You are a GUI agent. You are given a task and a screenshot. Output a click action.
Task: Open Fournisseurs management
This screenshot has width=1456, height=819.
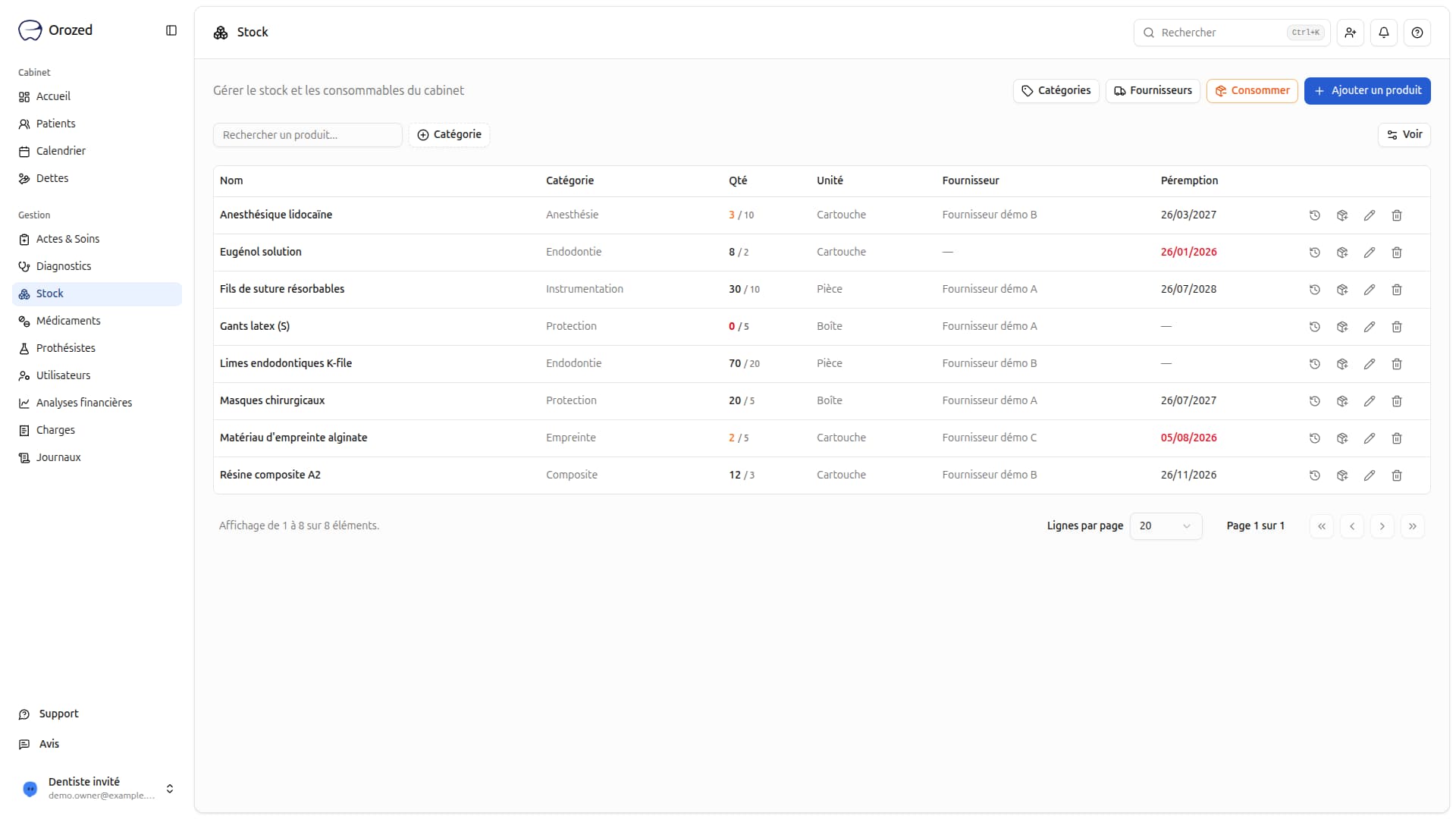tap(1153, 91)
